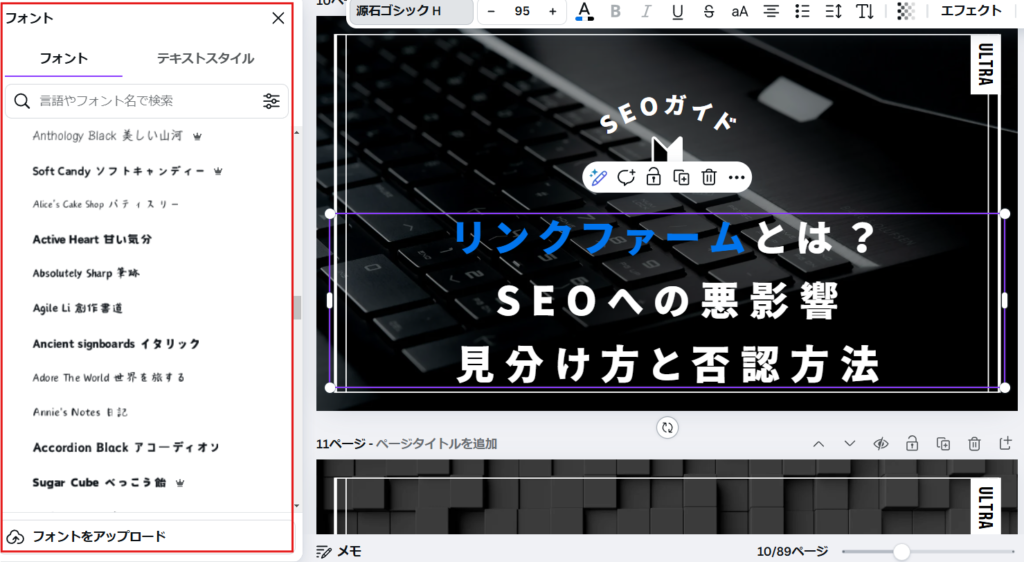Select the フォント tab
The height and width of the screenshot is (562, 1024).
click(x=63, y=59)
